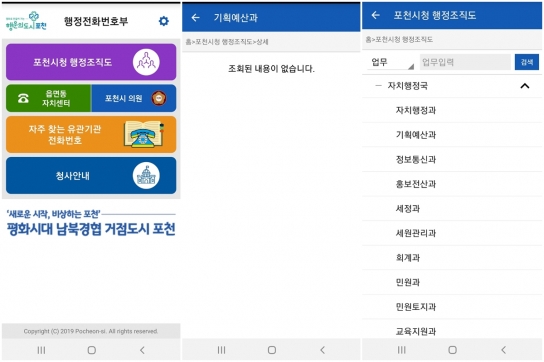Collapse the 자치행정국 group chevron
The image size is (544, 362).
[525, 86]
